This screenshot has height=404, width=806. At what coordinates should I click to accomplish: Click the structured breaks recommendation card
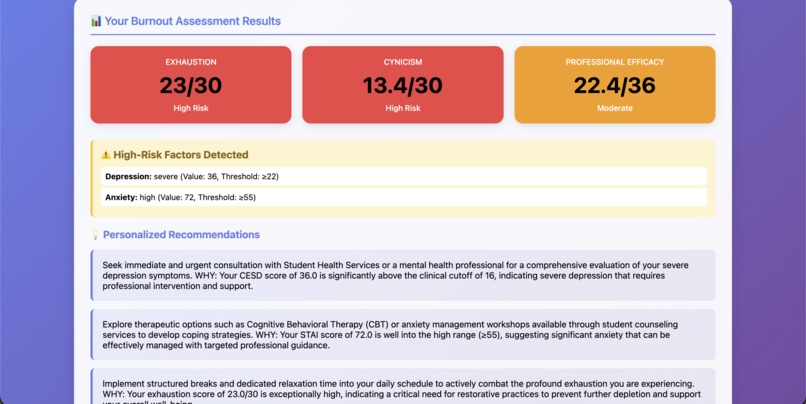(403, 388)
